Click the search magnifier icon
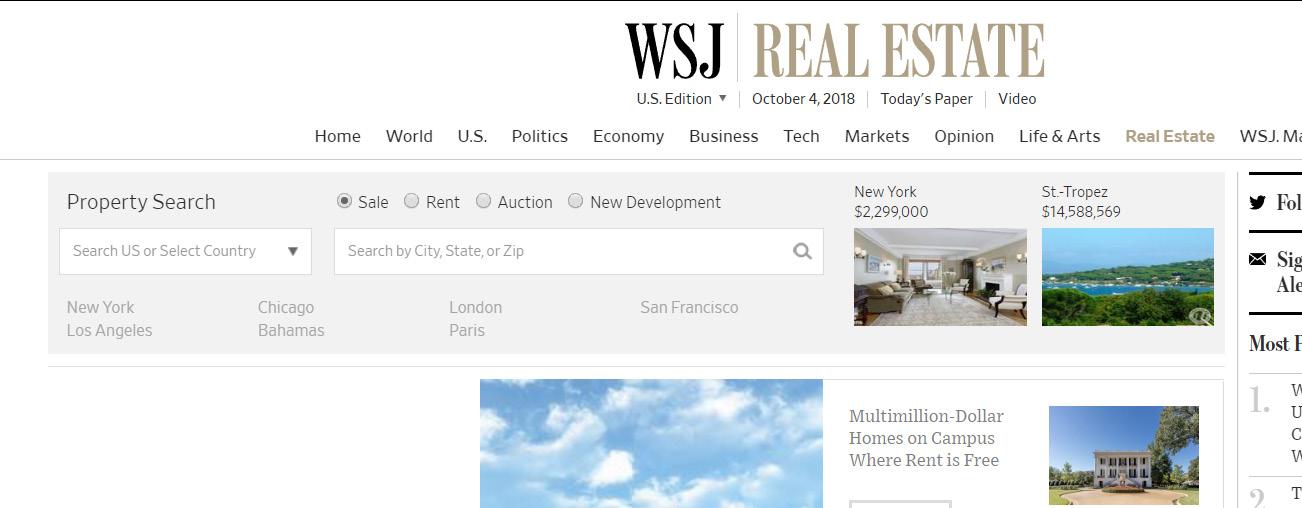The height and width of the screenshot is (508, 1302). 802,251
